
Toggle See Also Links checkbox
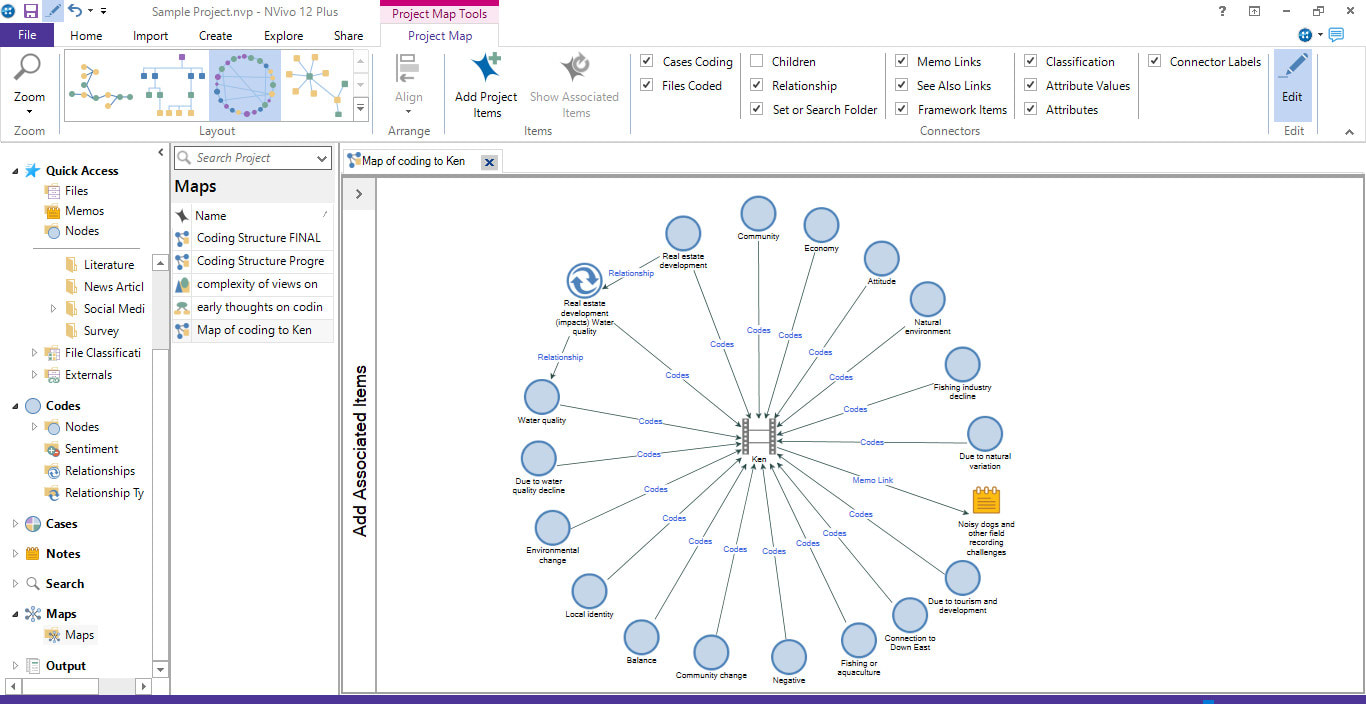(902, 86)
